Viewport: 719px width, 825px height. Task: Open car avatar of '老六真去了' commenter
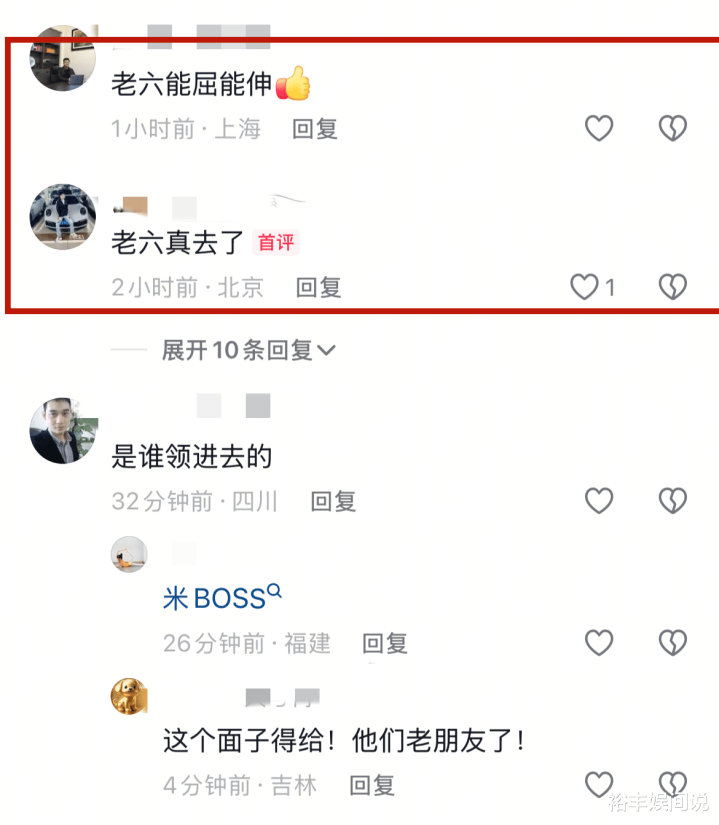point(63,217)
